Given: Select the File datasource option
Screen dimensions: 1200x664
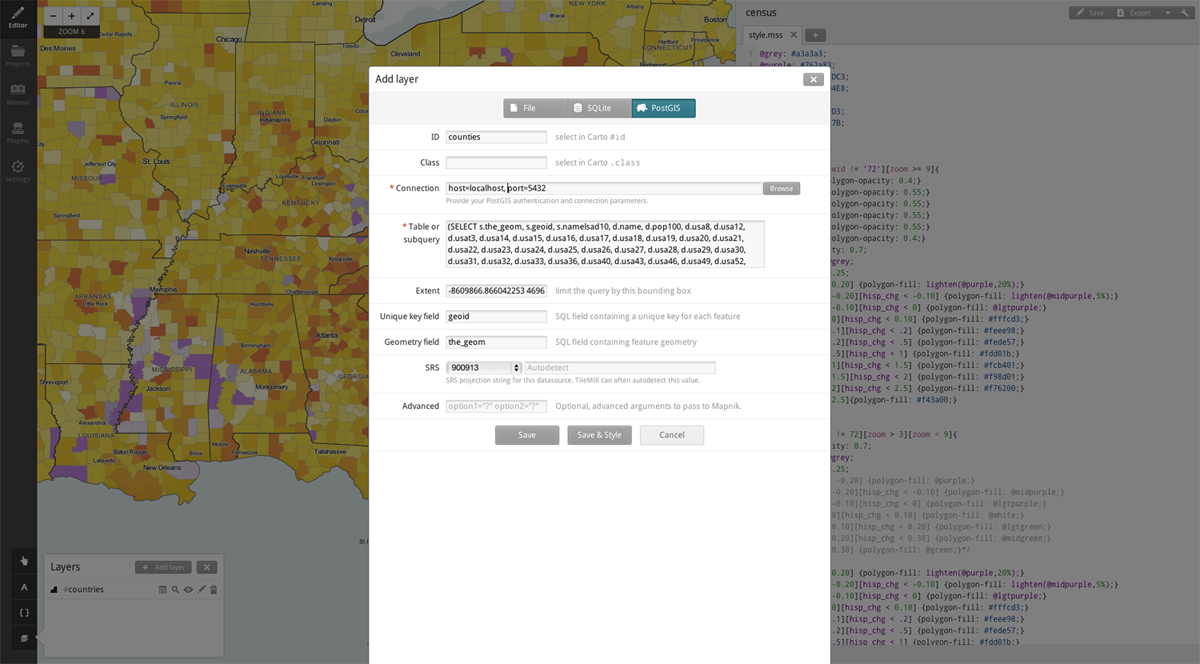Looking at the screenshot, I should coord(535,108).
